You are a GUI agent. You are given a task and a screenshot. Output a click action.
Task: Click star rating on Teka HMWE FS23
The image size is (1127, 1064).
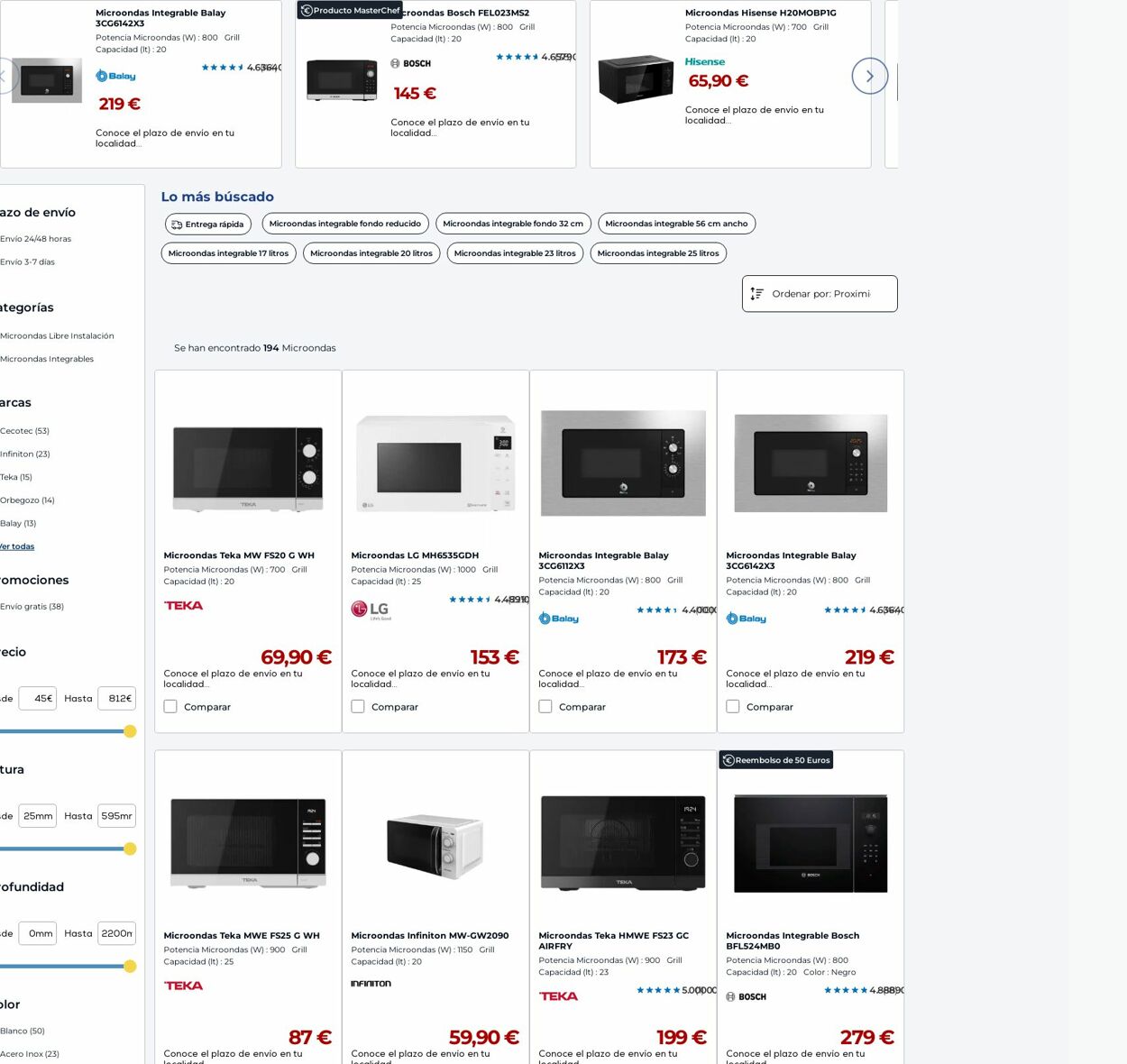[x=657, y=990]
